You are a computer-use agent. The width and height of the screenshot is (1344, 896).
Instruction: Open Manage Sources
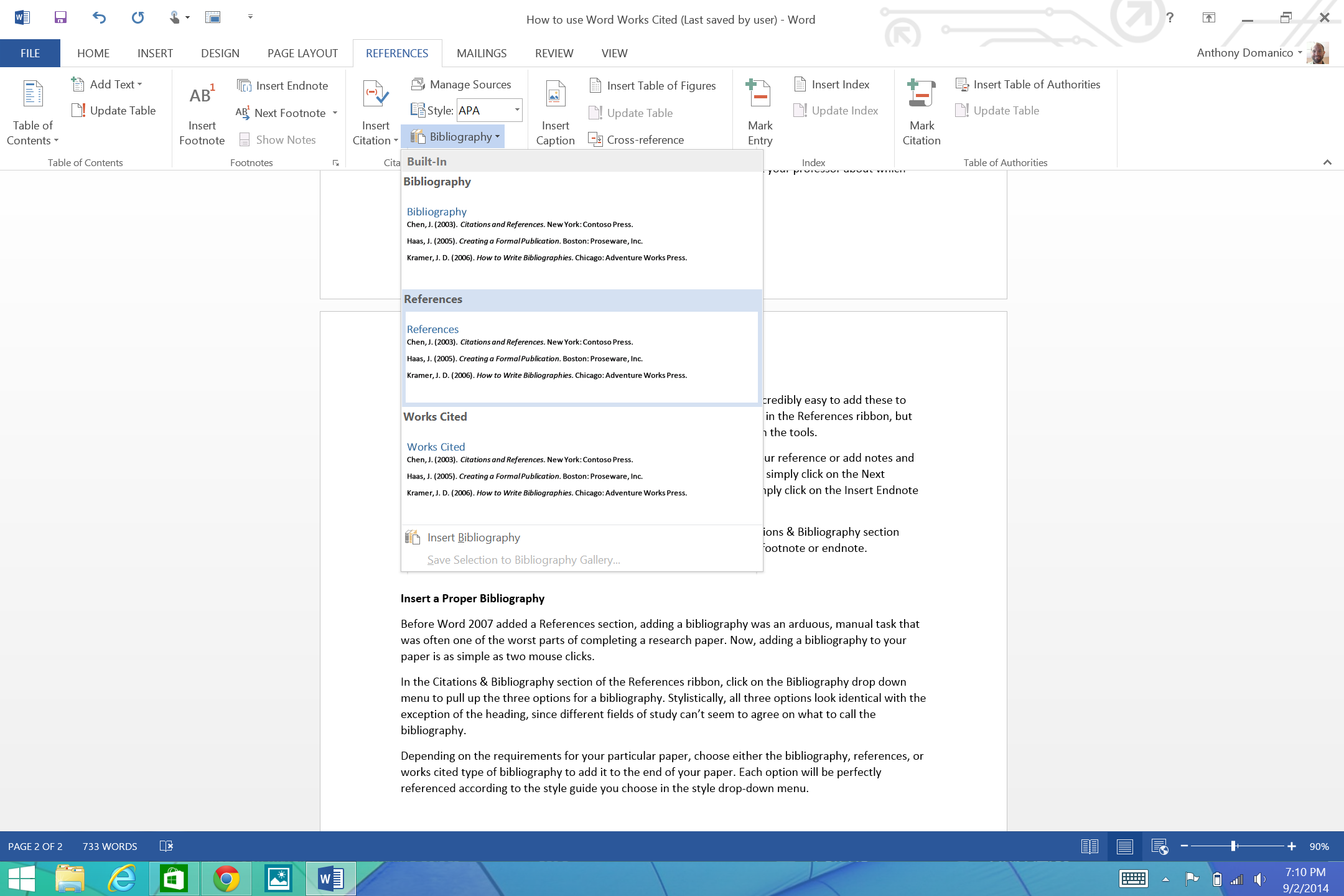[461, 84]
